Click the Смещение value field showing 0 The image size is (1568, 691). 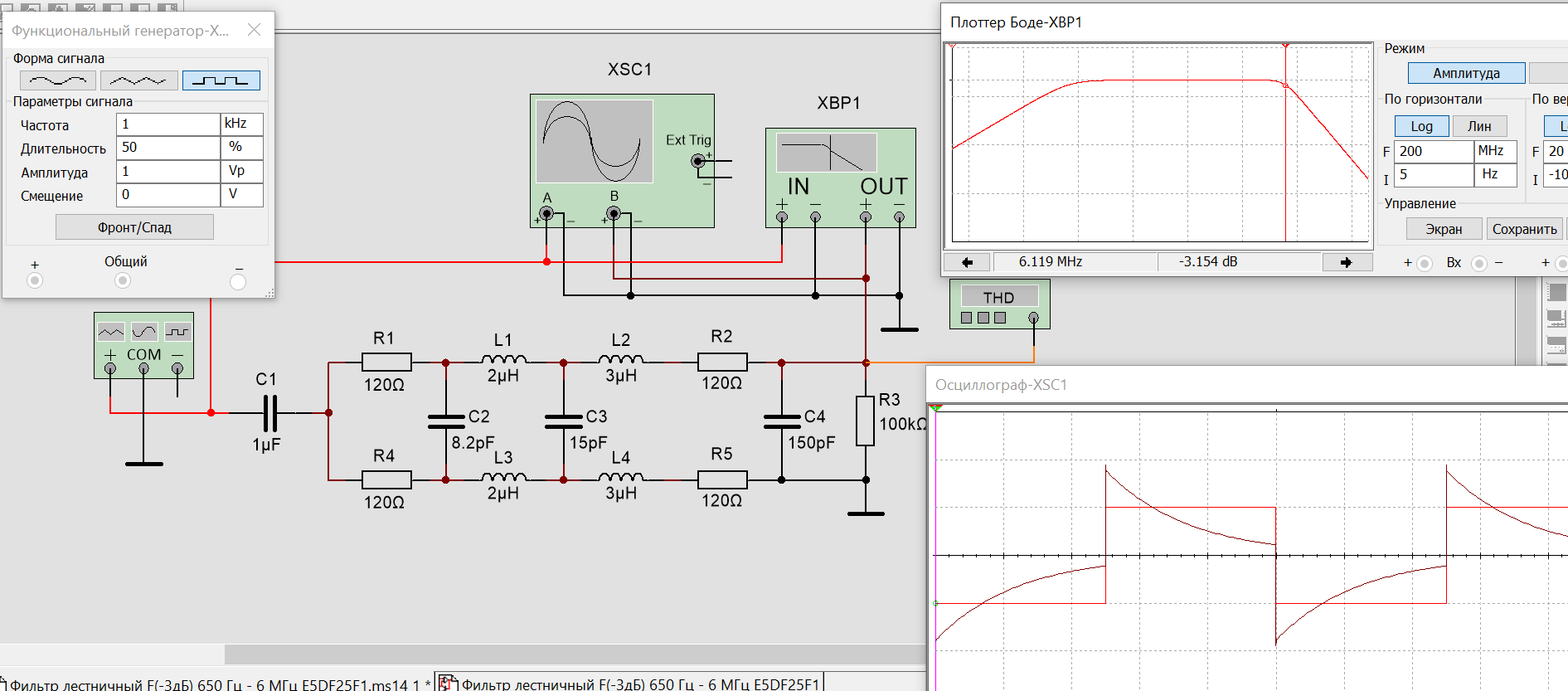pos(168,194)
